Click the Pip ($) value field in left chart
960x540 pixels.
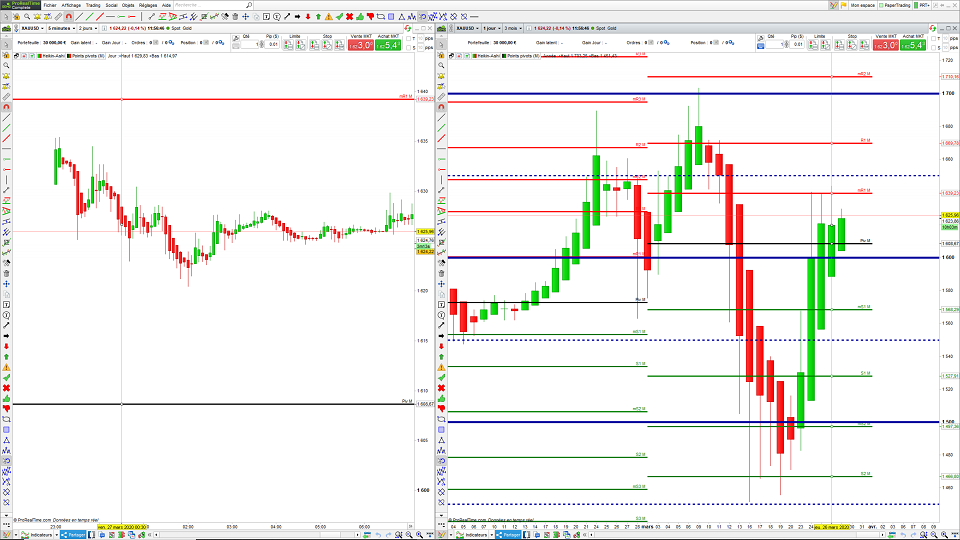272,45
